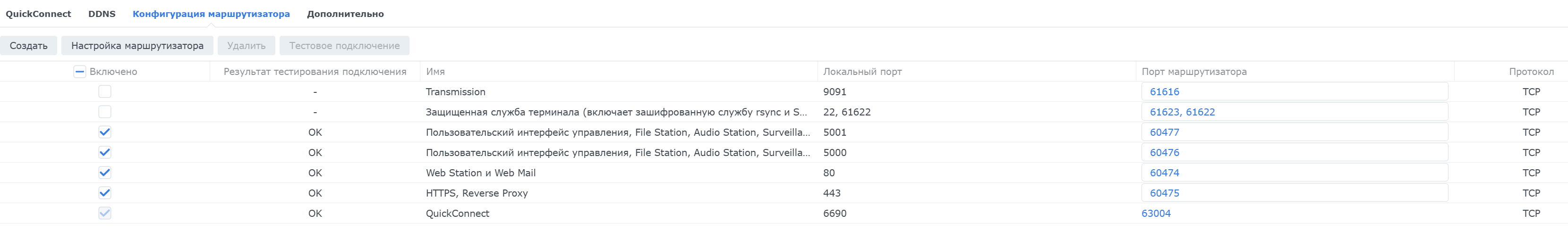The image size is (1568, 247).
Task: Toggle the Включено header select-all checkbox
Action: 80,72
